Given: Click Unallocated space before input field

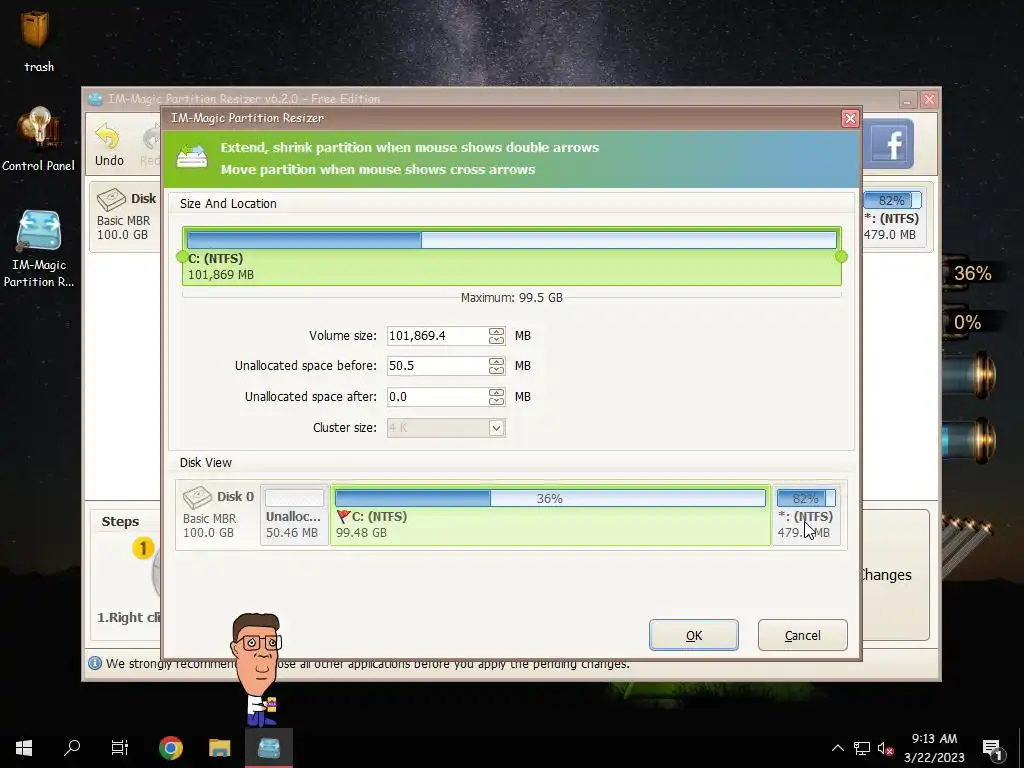Looking at the screenshot, I should pos(437,366).
